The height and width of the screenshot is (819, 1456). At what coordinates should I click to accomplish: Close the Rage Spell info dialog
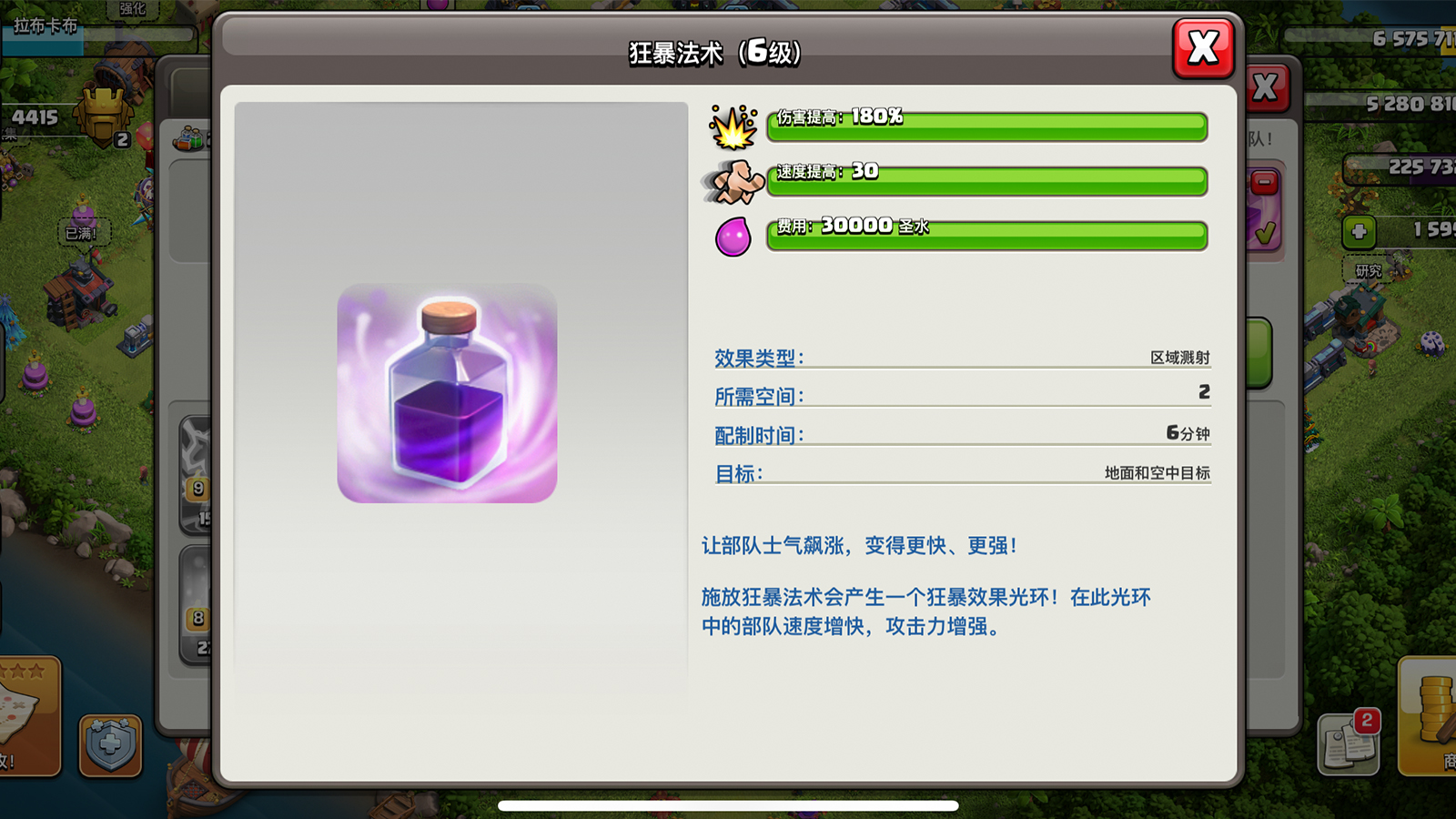click(x=1203, y=47)
